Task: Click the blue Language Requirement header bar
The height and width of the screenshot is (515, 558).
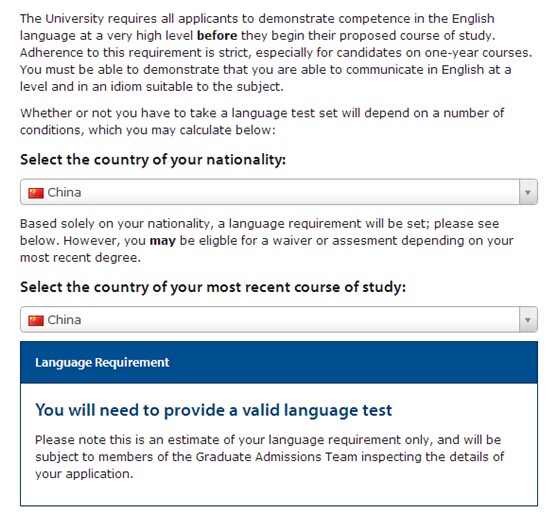Action: pyautogui.click(x=279, y=362)
